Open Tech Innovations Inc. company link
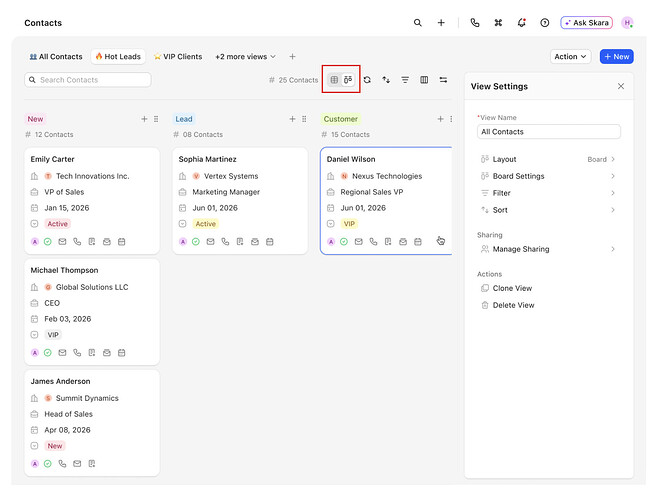Image resolution: width=653 pixels, height=500 pixels. coord(92,176)
